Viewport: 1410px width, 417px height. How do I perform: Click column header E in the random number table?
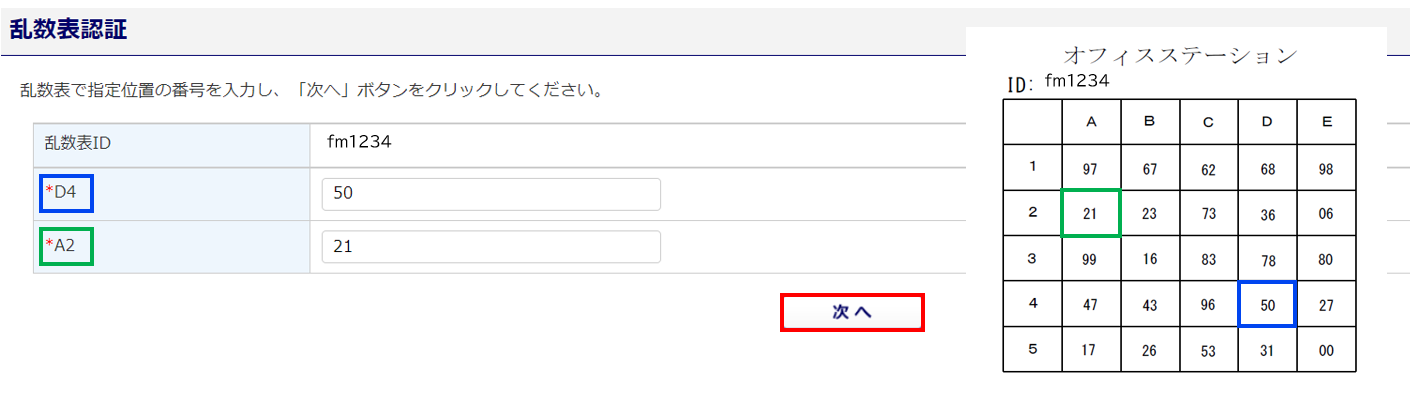[1326, 122]
